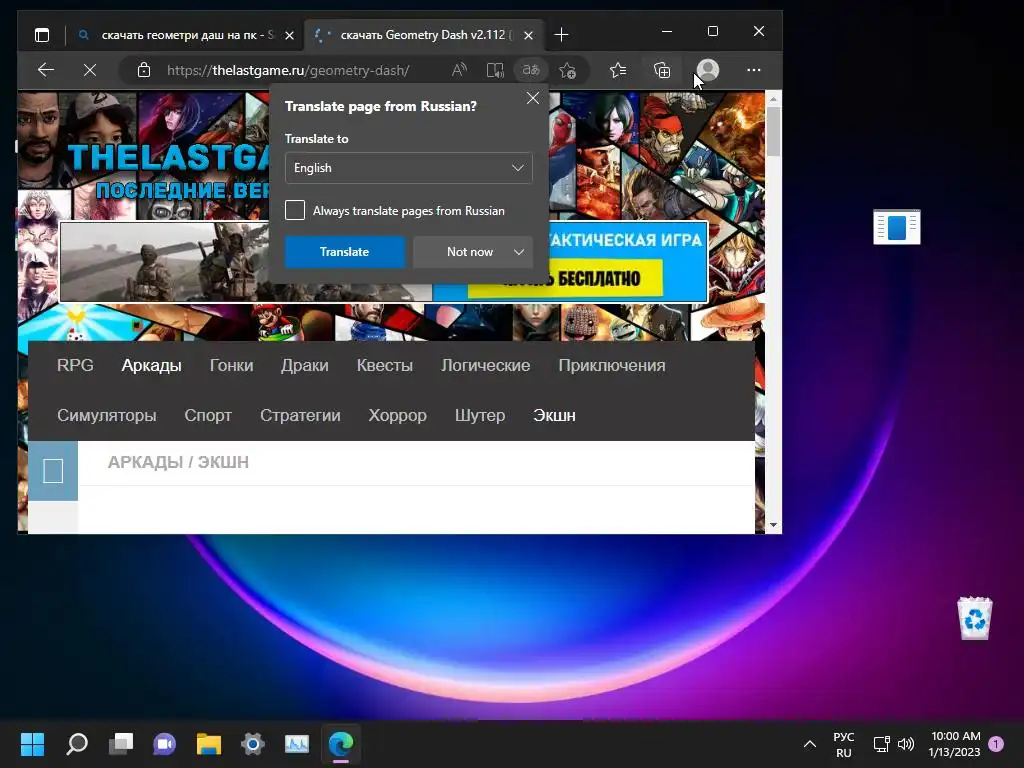Image resolution: width=1024 pixels, height=768 pixels.
Task: Click the page's vertical scrollbar thumb
Action: point(774,131)
